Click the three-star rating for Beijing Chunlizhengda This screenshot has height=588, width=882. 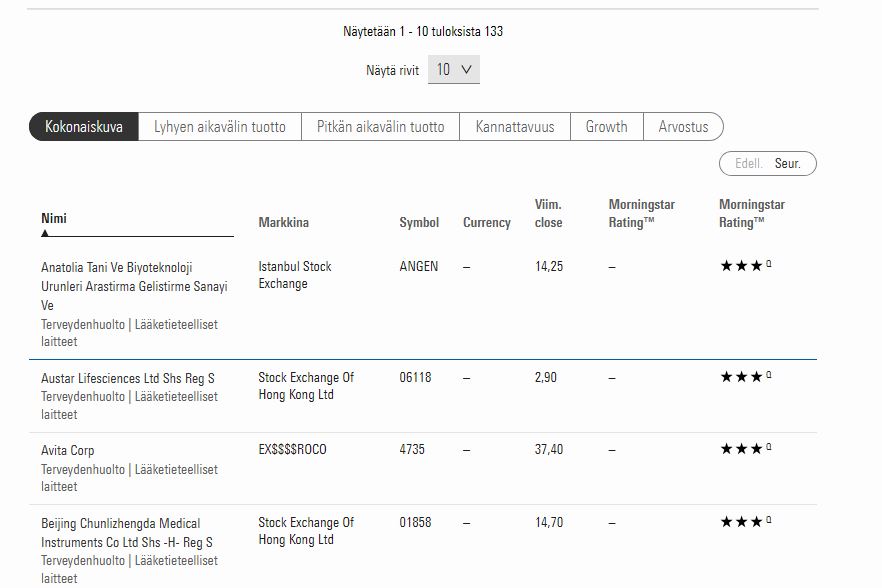click(x=745, y=522)
